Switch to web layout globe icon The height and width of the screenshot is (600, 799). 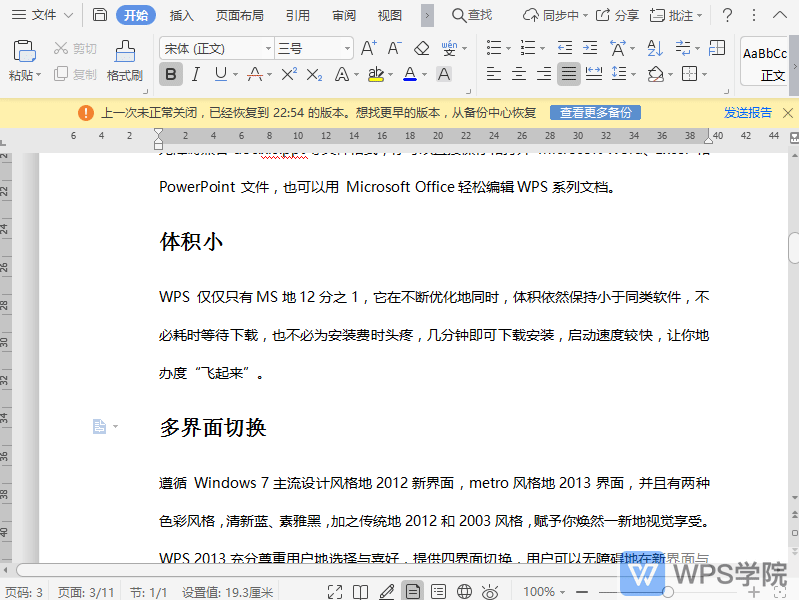click(x=464, y=592)
